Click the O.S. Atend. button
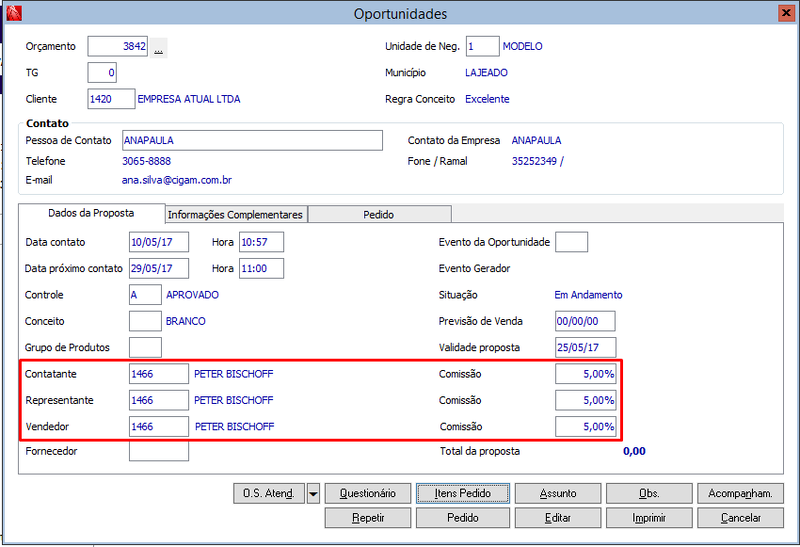This screenshot has width=800, height=547. click(x=269, y=493)
